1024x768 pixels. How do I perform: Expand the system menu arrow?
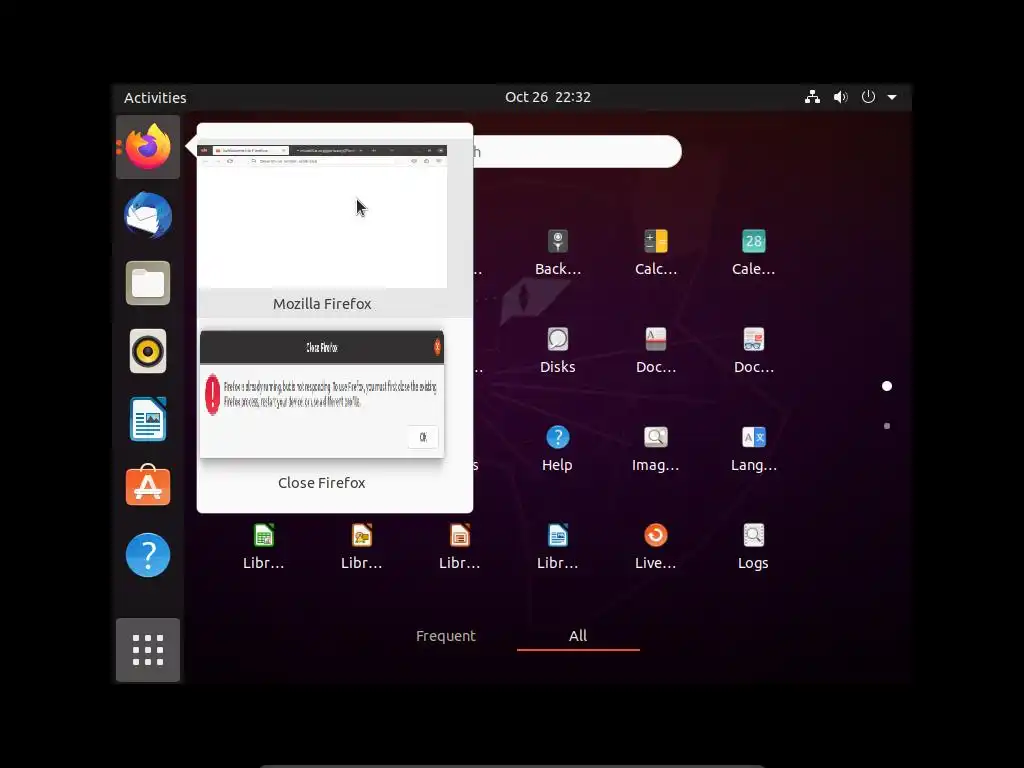pos(892,97)
